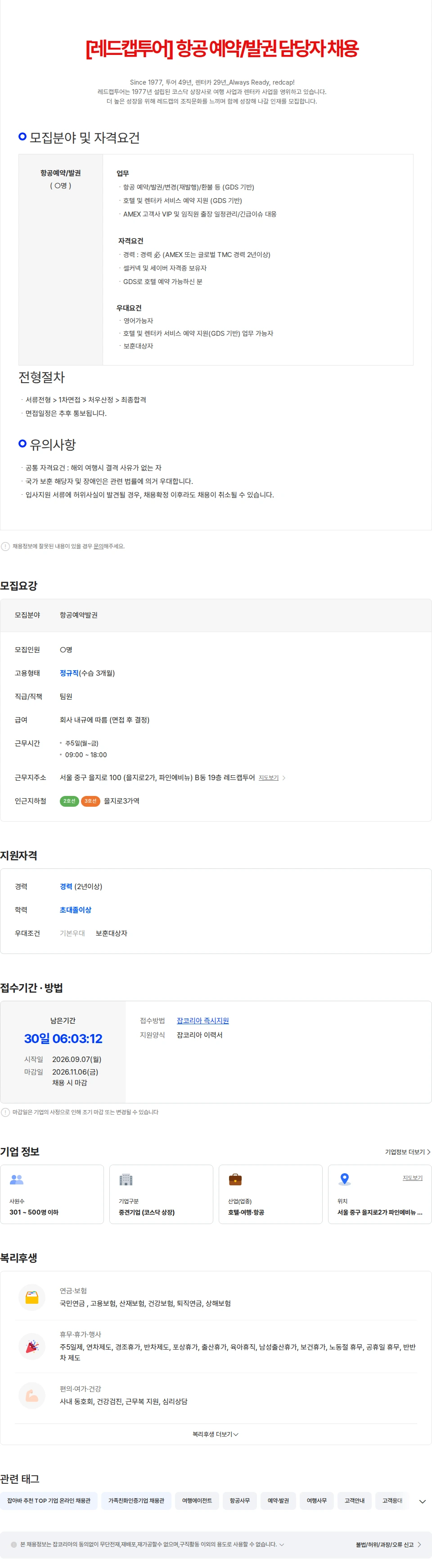Select the 여행에이전트 tag
Image resolution: width=432 pixels, height=1568 pixels.
coord(197,1500)
